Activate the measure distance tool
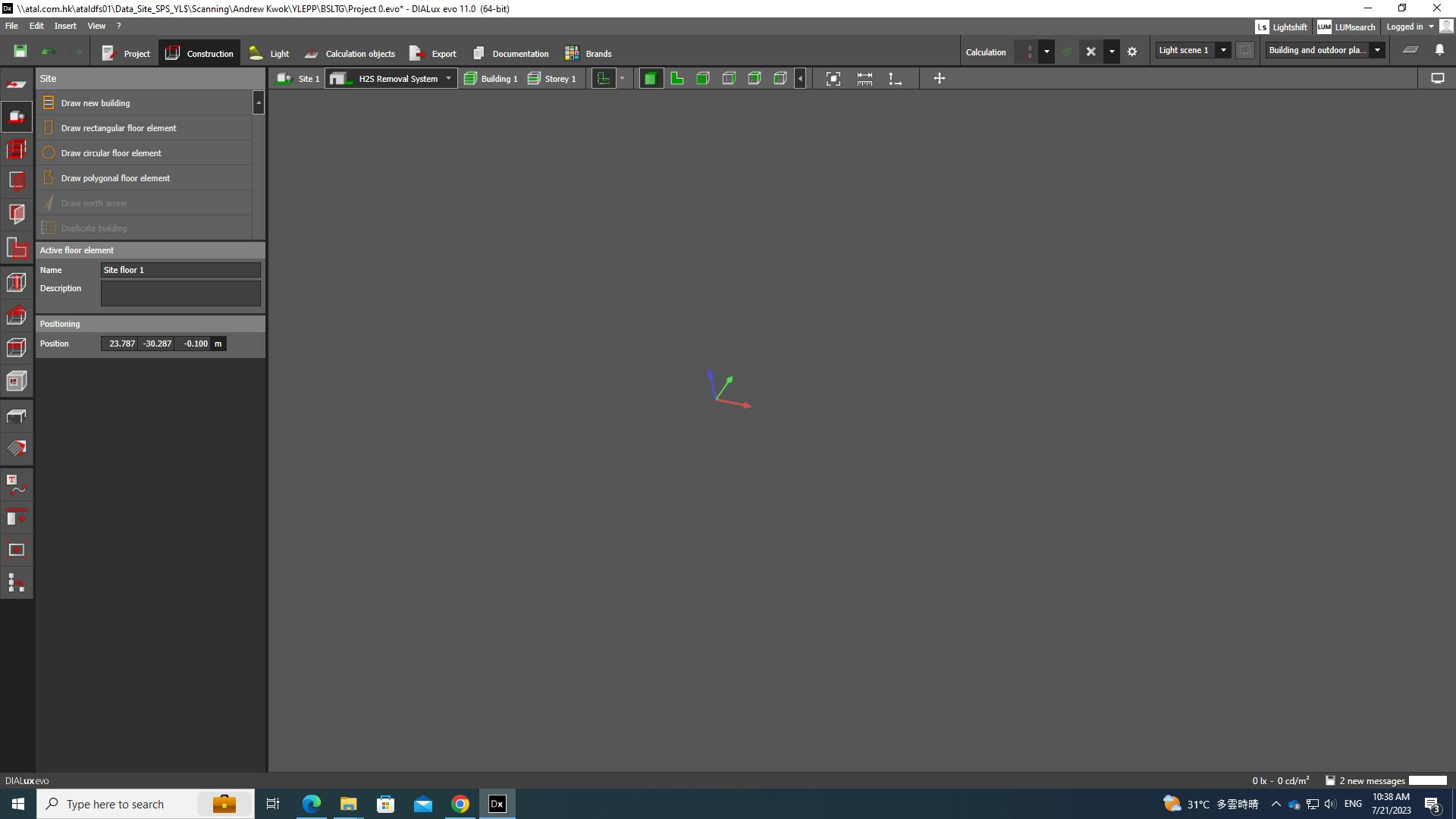This screenshot has height=819, width=1456. tap(864, 79)
